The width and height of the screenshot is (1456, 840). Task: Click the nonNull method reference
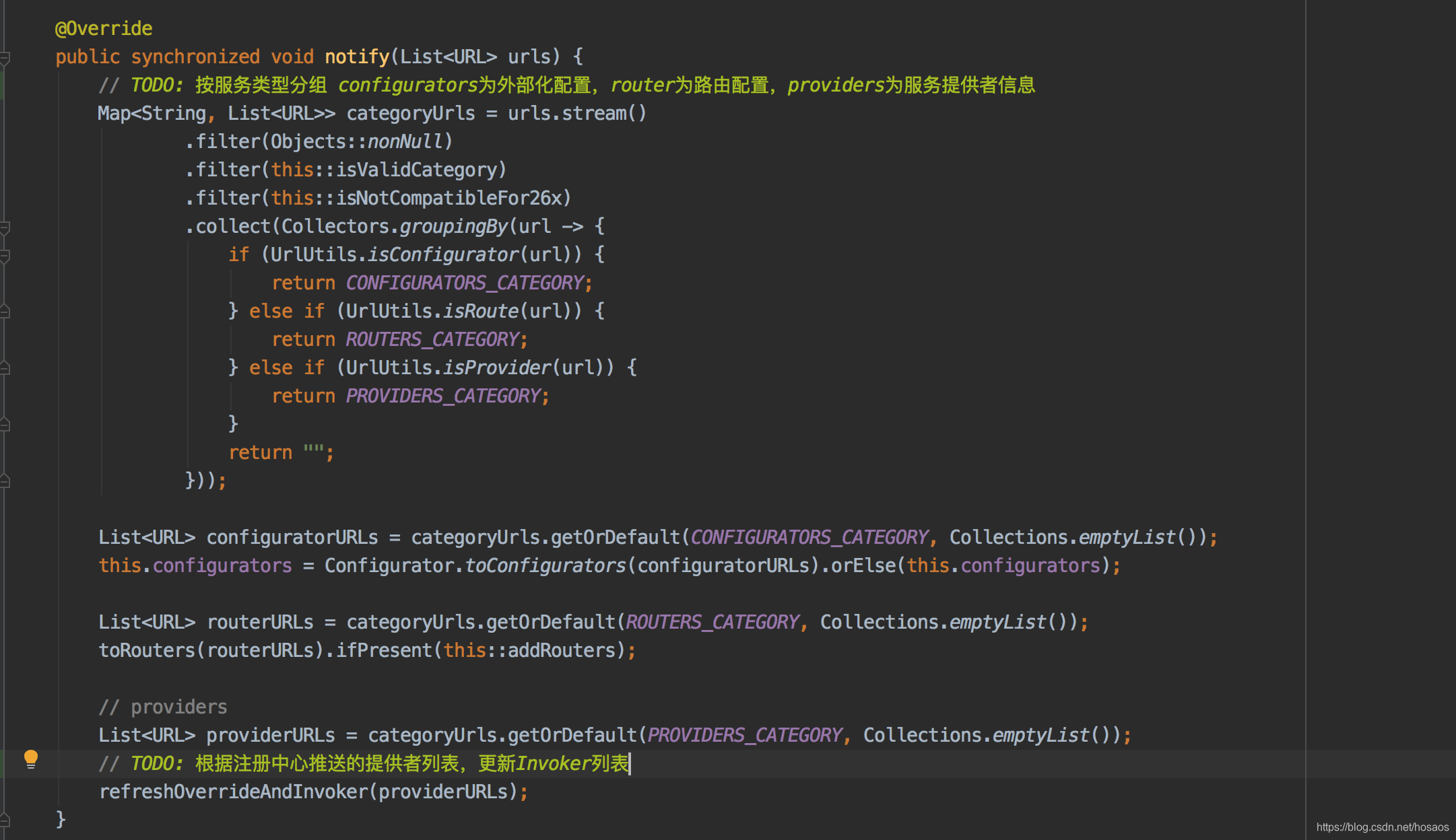point(405,142)
